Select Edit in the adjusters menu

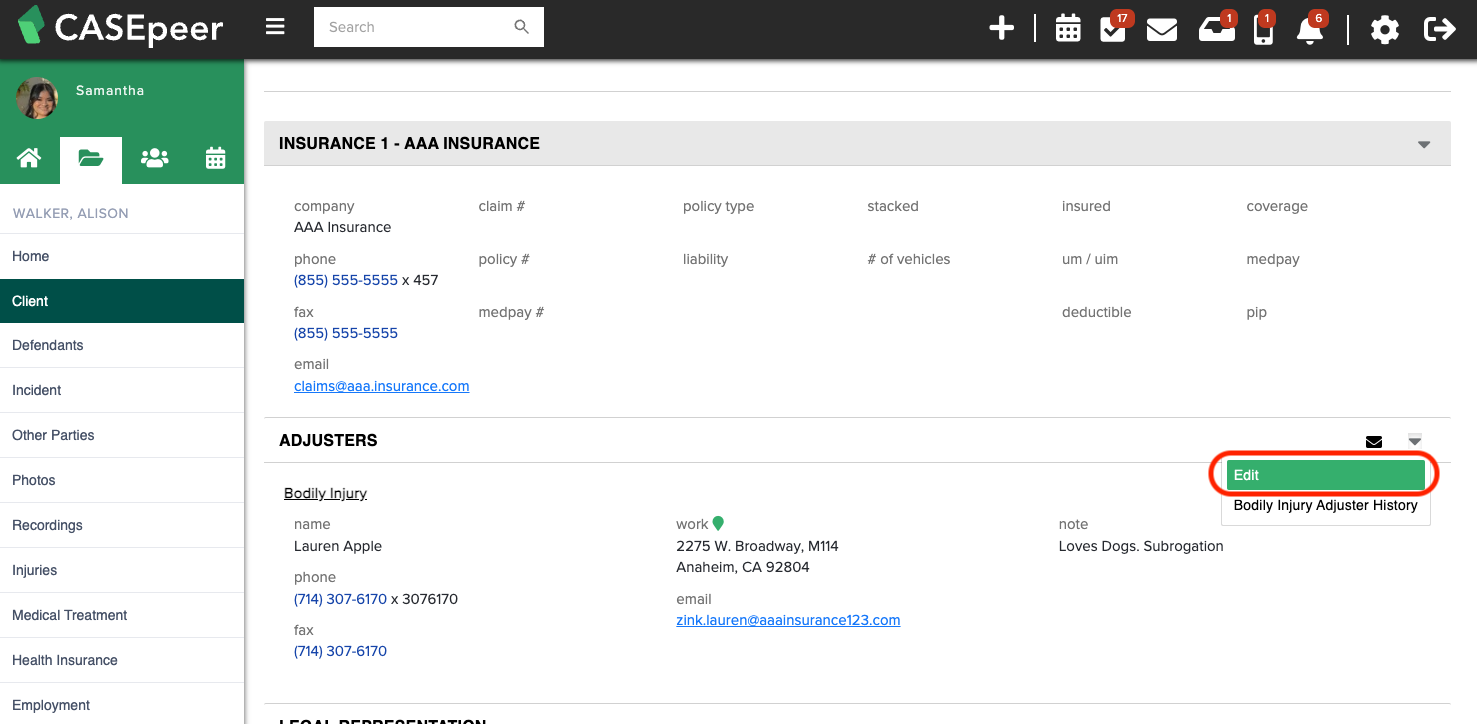[x=1325, y=475]
